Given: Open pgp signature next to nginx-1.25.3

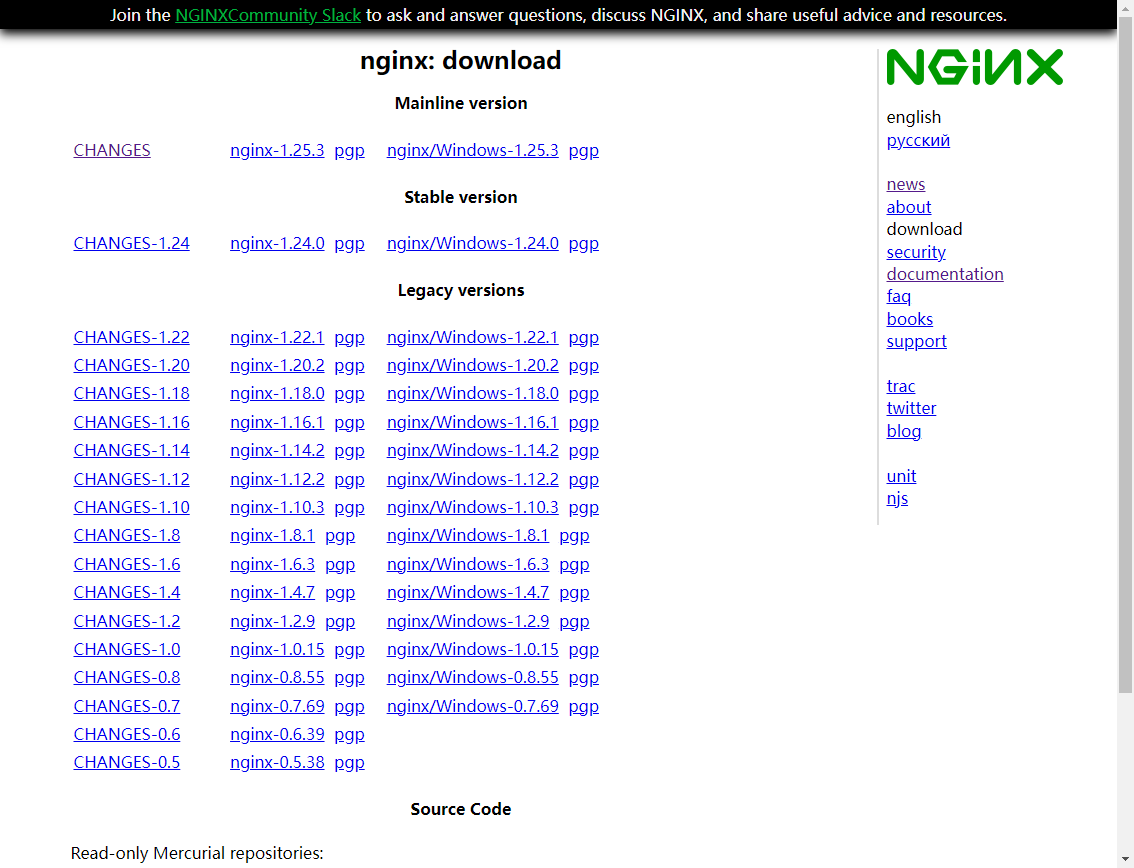Looking at the screenshot, I should pyautogui.click(x=349, y=150).
